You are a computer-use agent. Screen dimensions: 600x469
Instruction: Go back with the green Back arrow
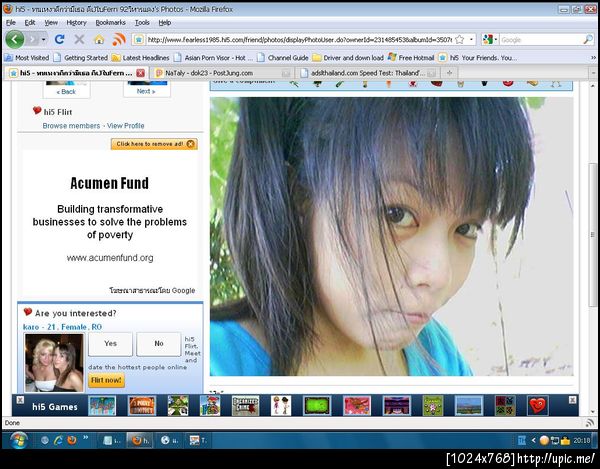[x=15, y=39]
